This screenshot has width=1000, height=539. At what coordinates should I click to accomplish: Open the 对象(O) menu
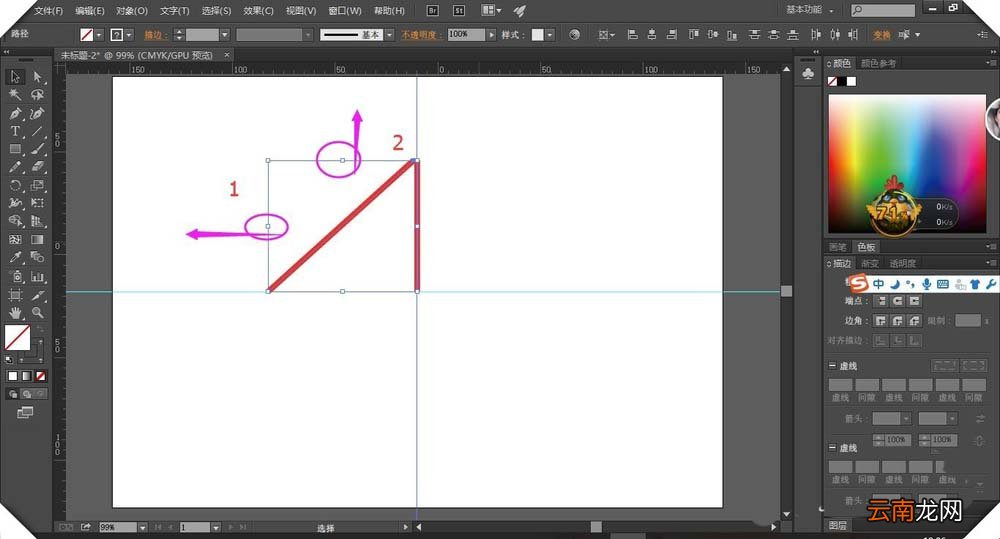coord(131,10)
